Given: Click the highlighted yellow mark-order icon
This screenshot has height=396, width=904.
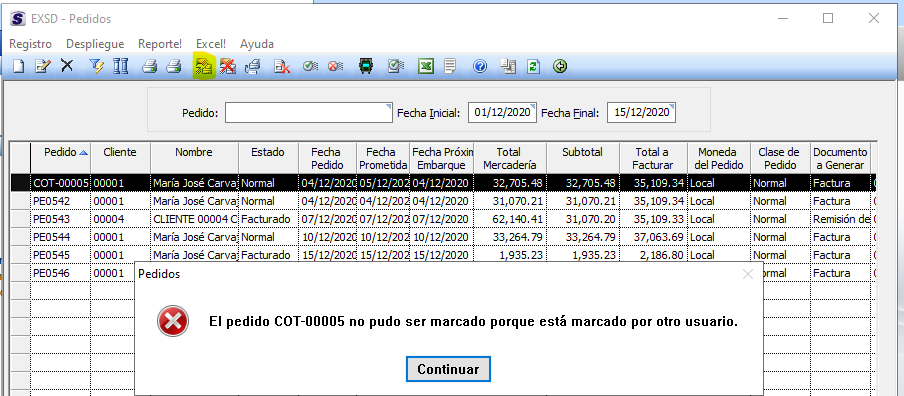Looking at the screenshot, I should click(x=204, y=67).
